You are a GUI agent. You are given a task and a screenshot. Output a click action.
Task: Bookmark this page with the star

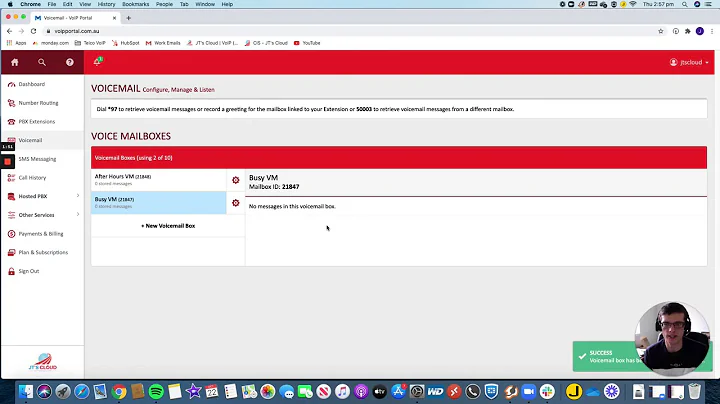point(661,31)
